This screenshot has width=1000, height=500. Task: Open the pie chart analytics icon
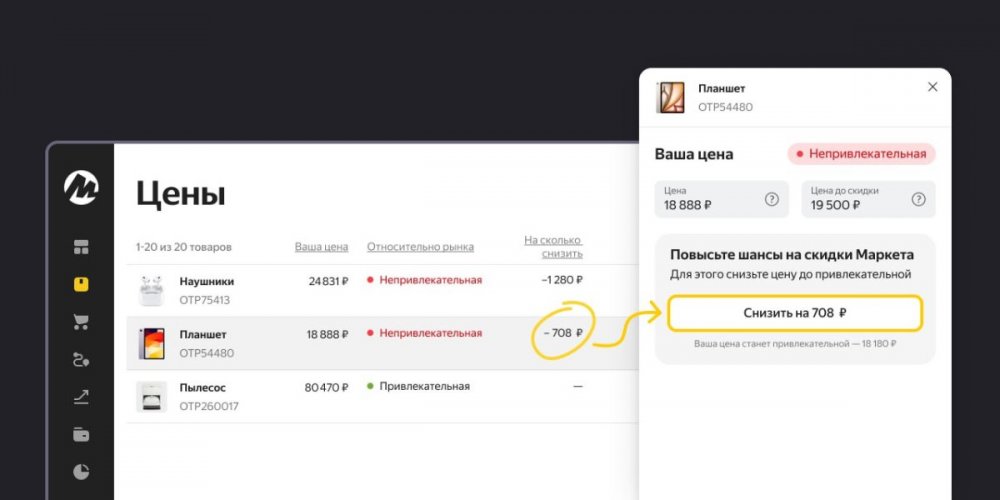(x=81, y=472)
